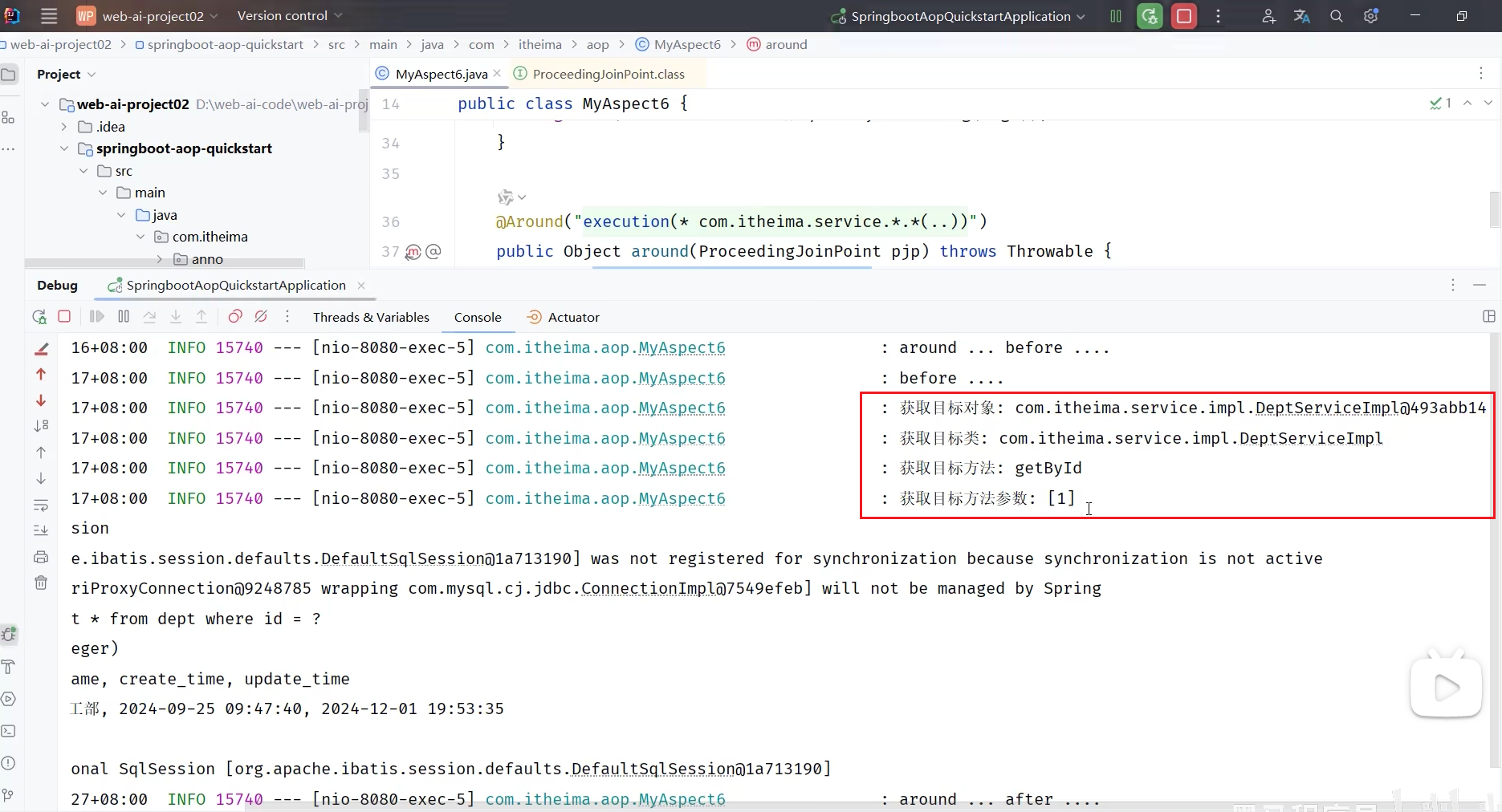Close the SpringbootAopQuickstartApplication debug tab
Image resolution: width=1502 pixels, height=812 pixels.
pyautogui.click(x=360, y=286)
